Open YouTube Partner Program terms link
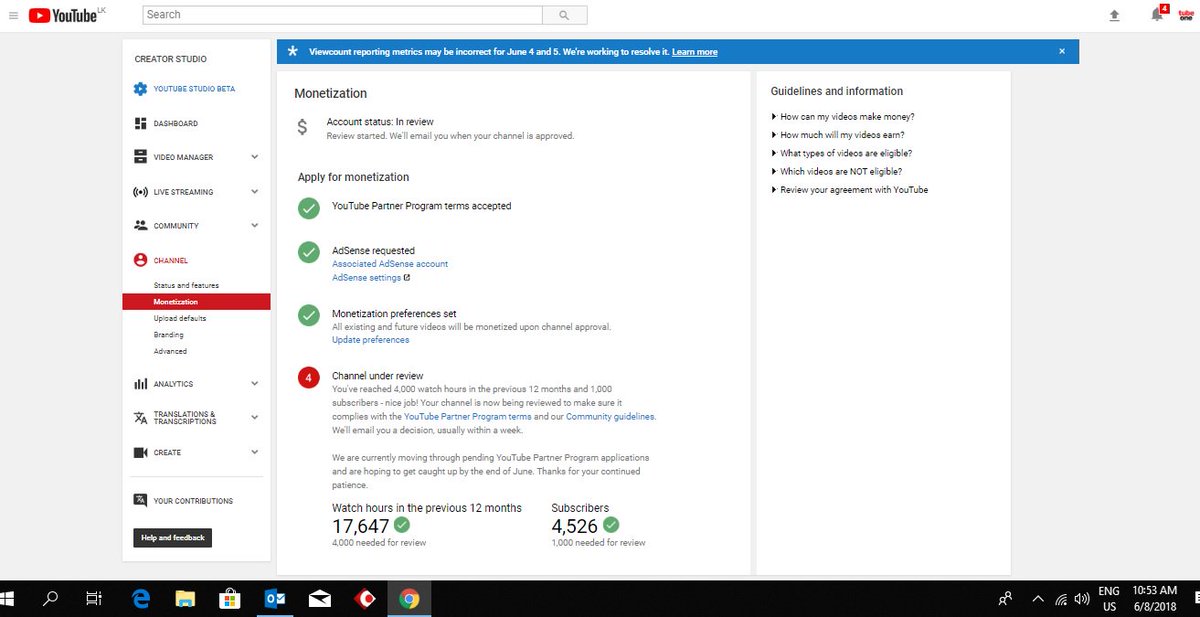The image size is (1200, 617). (468, 416)
